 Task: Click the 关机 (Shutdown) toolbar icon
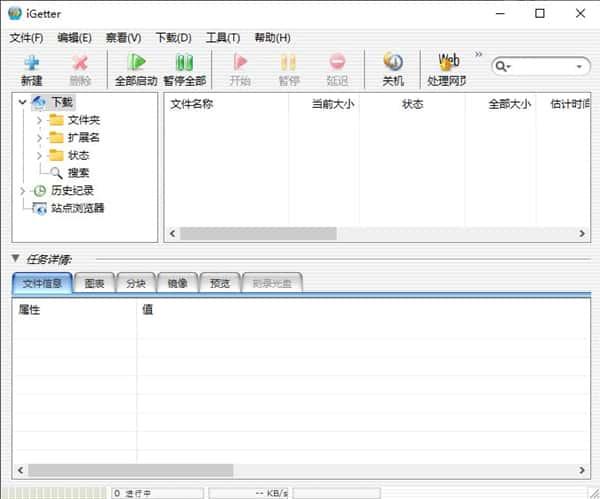[x=393, y=68]
